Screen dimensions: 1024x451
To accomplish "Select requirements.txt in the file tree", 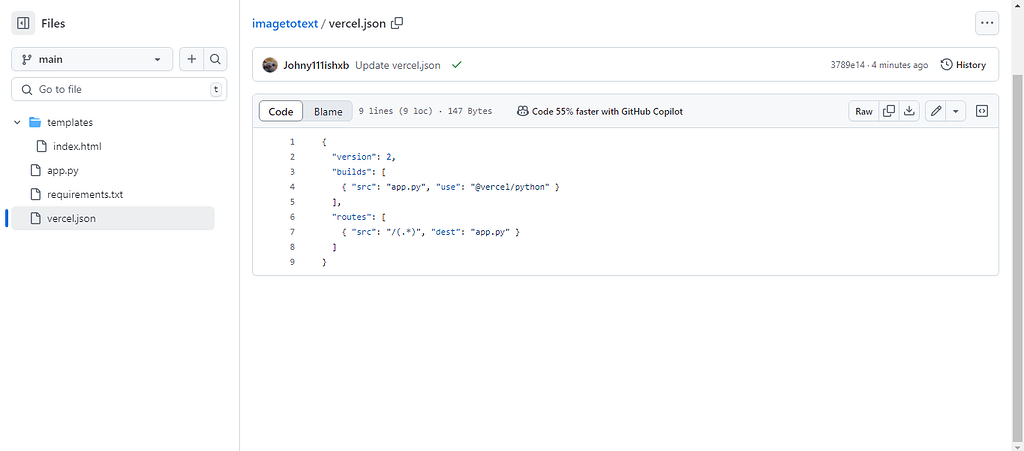I will click(84, 194).
